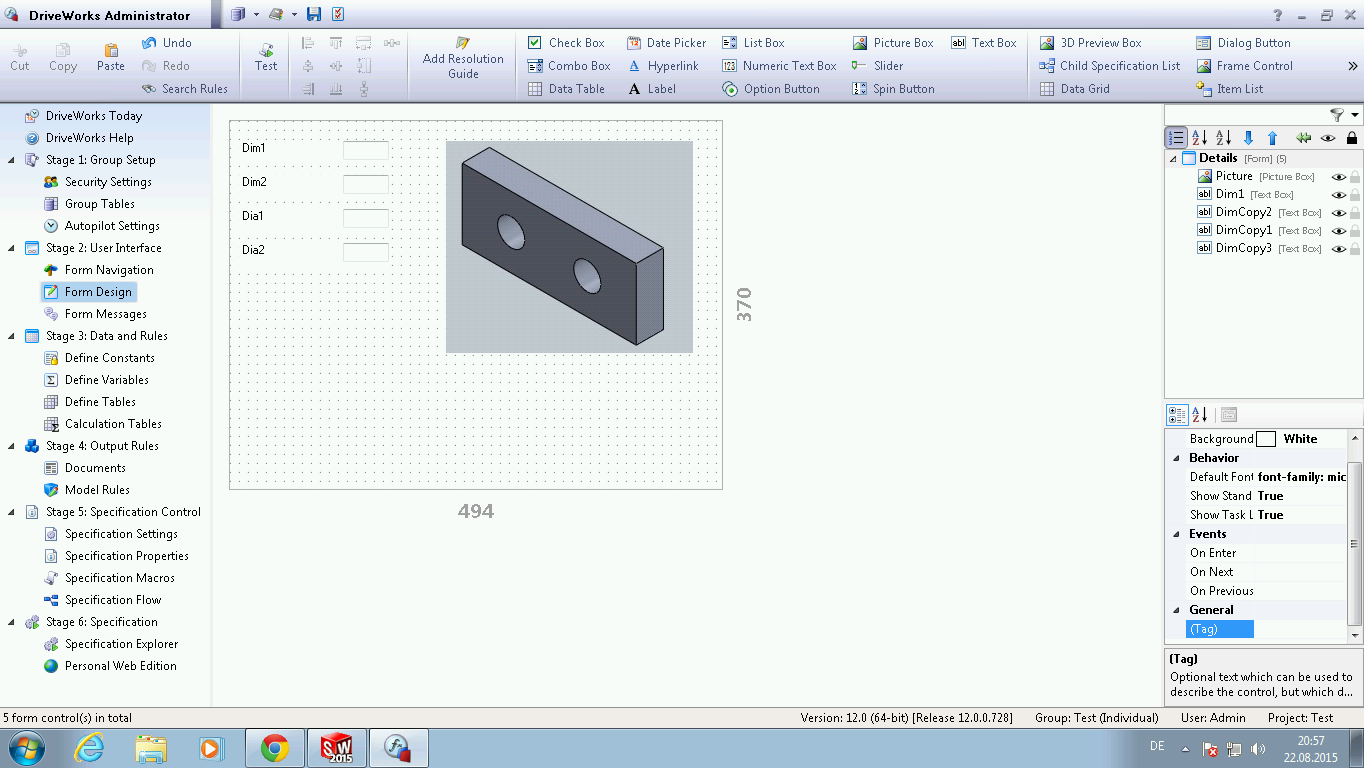
Task: Open Search Rules
Action: tap(184, 89)
